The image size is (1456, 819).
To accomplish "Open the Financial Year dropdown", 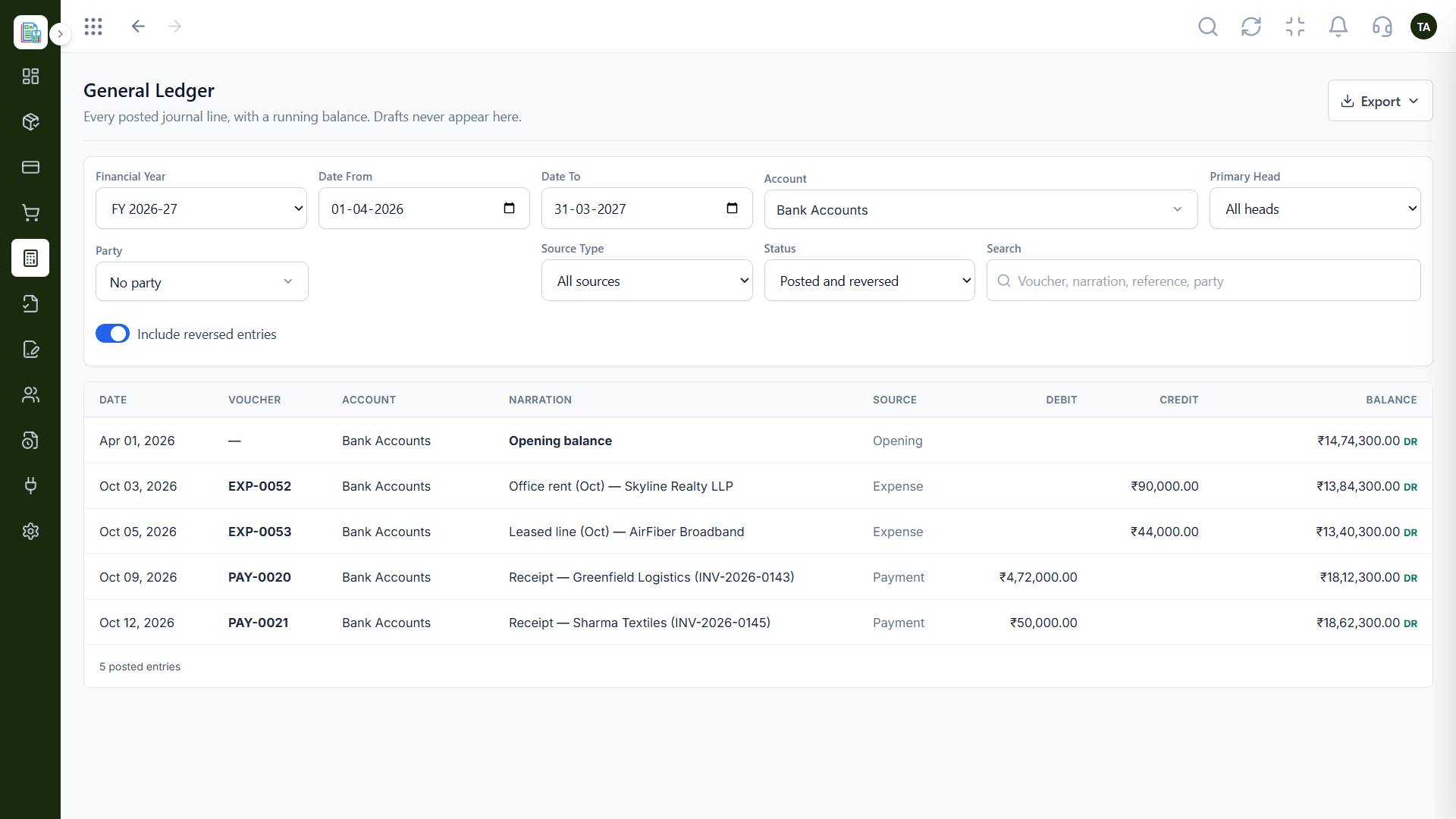I will coord(201,209).
